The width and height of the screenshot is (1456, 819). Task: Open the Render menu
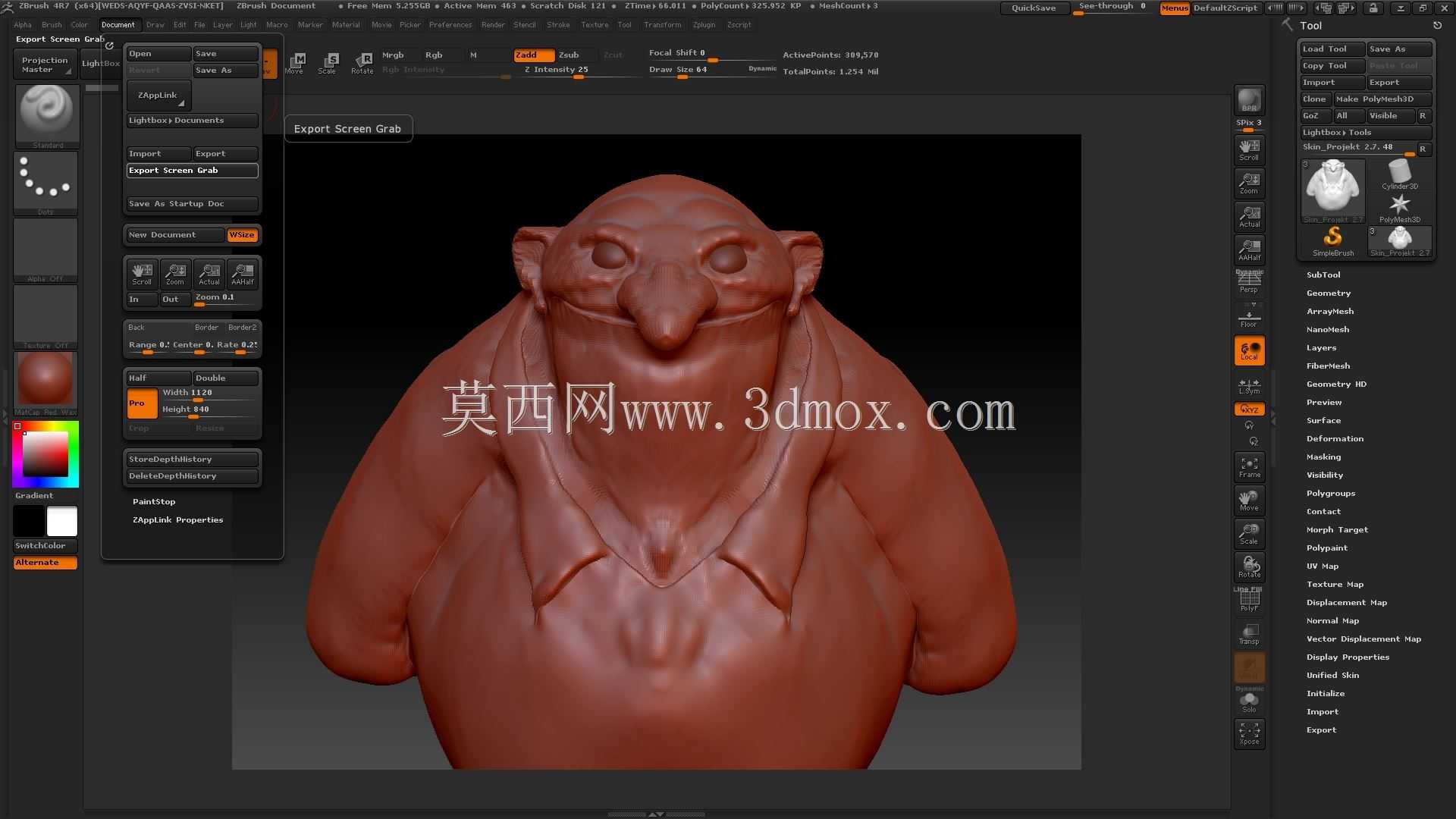tap(493, 25)
